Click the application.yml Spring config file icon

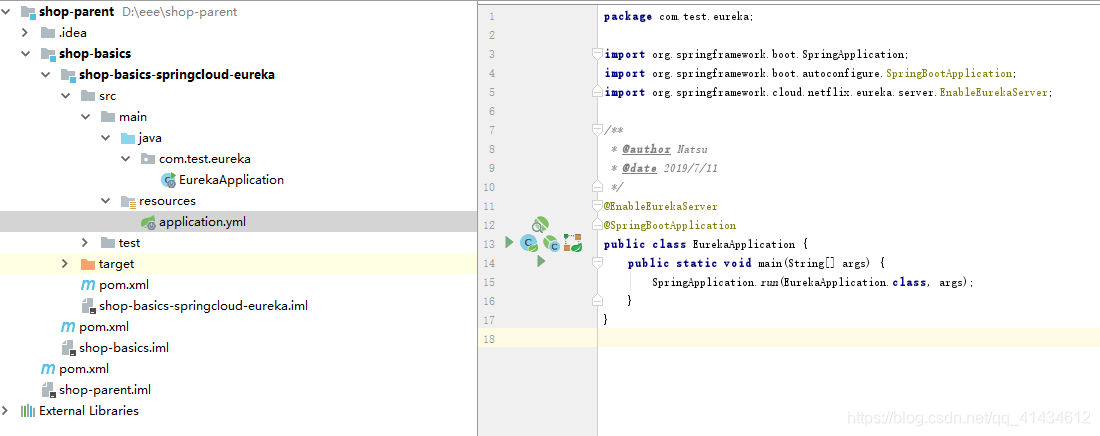pos(148,223)
